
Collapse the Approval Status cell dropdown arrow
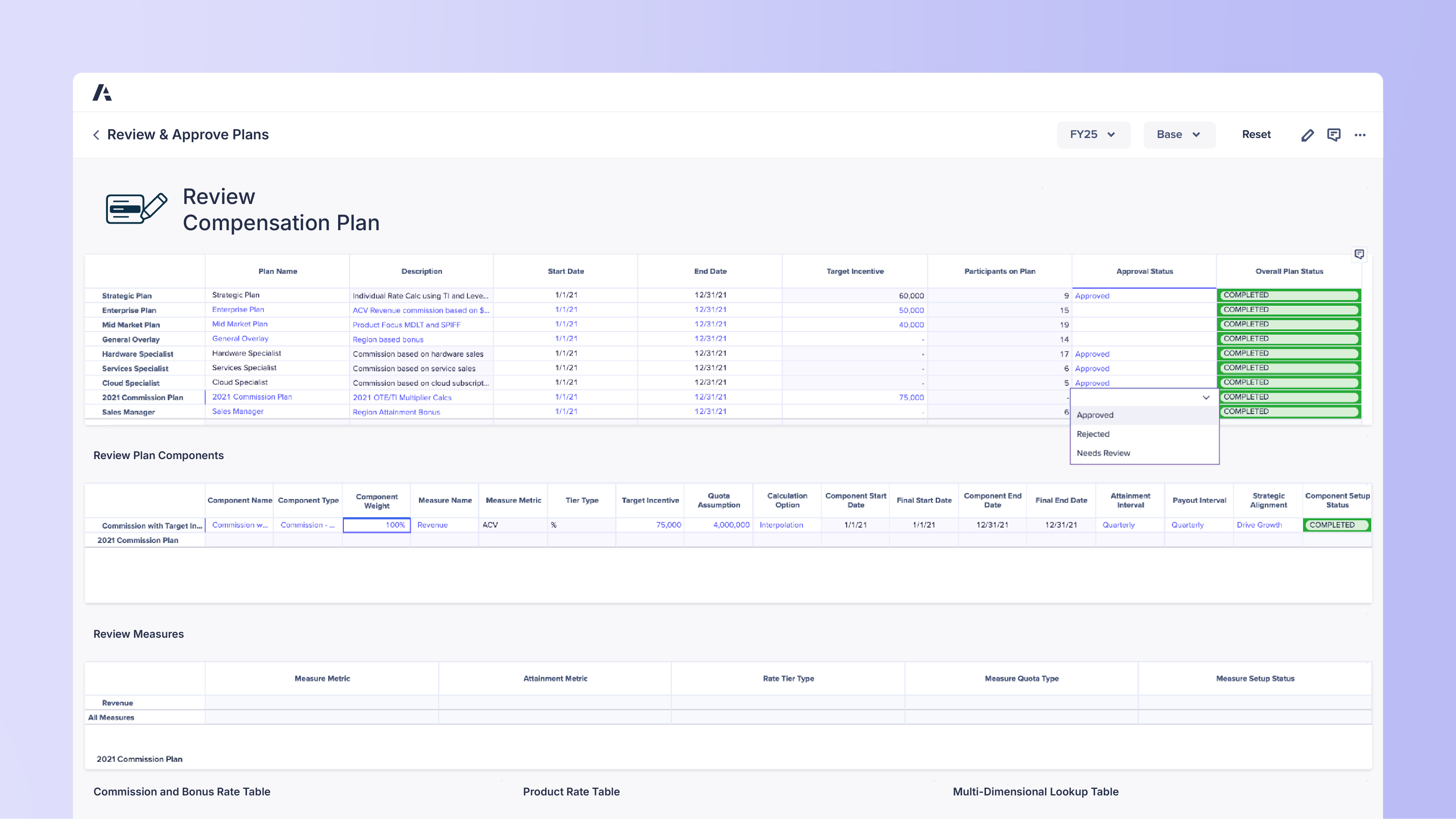click(x=1206, y=397)
